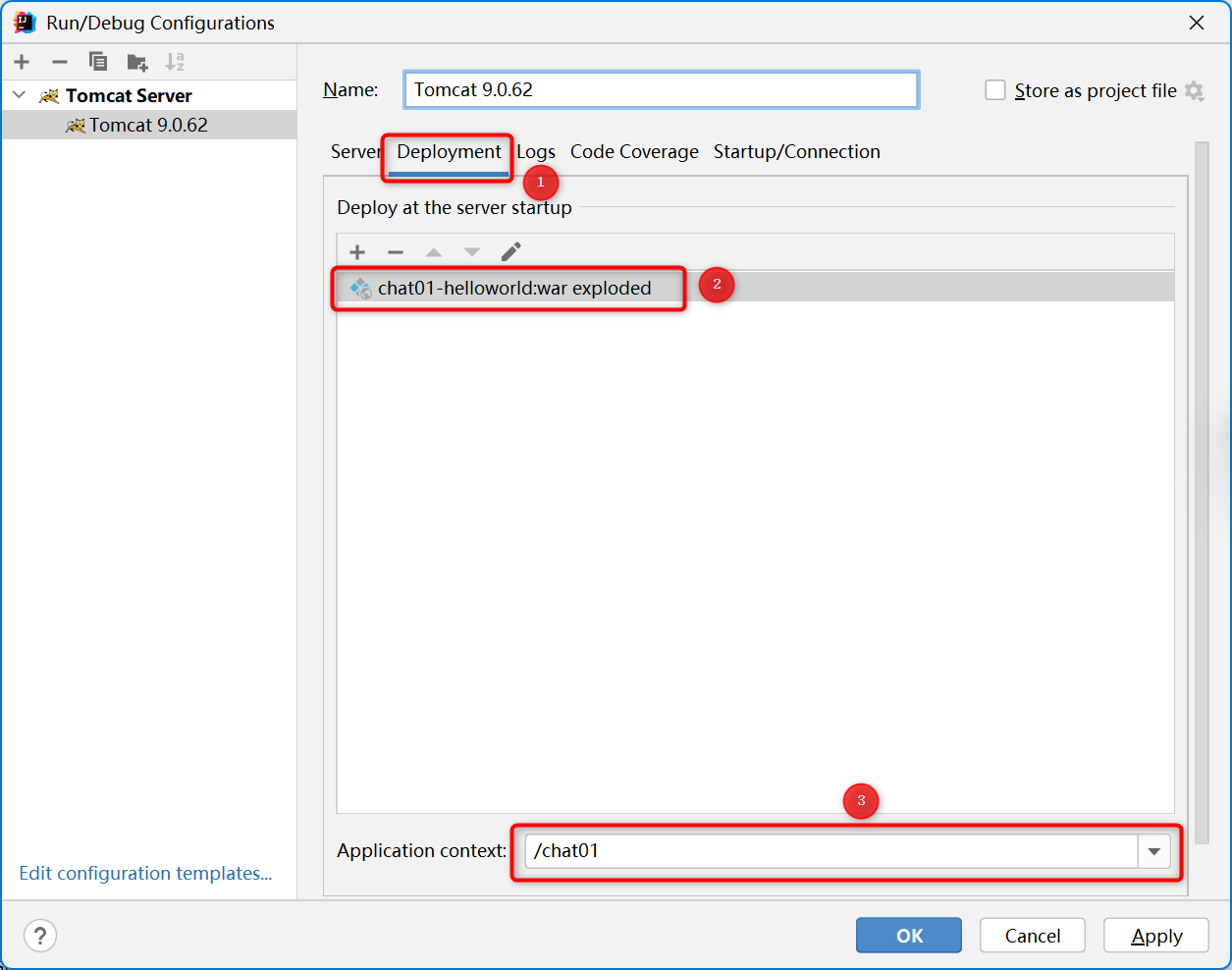Add a deployment artifact with plus
Screen dimensions: 1232x970
coord(357,252)
